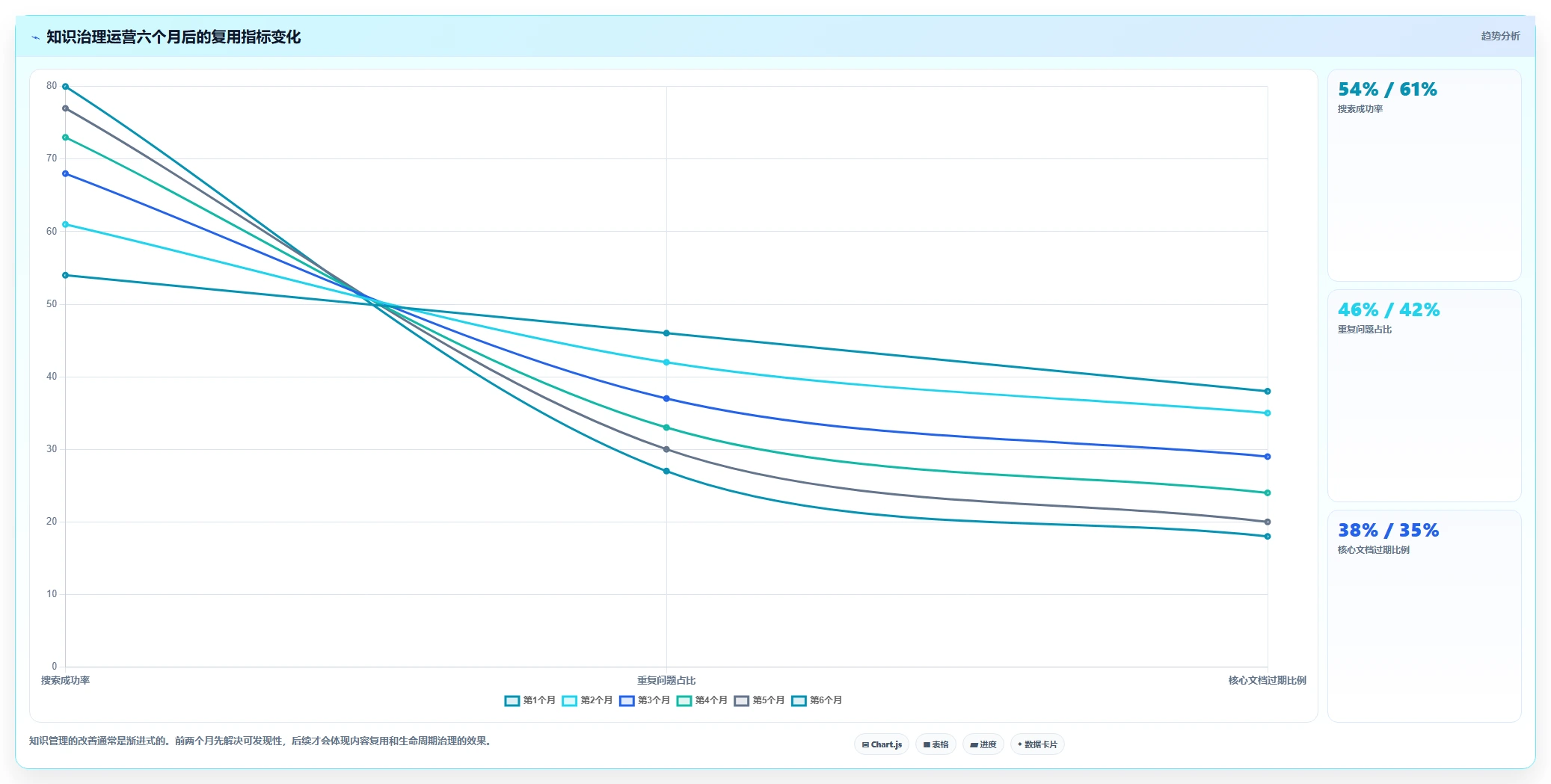Click the 核心文档过期比例 x-axis label

coord(1267,680)
